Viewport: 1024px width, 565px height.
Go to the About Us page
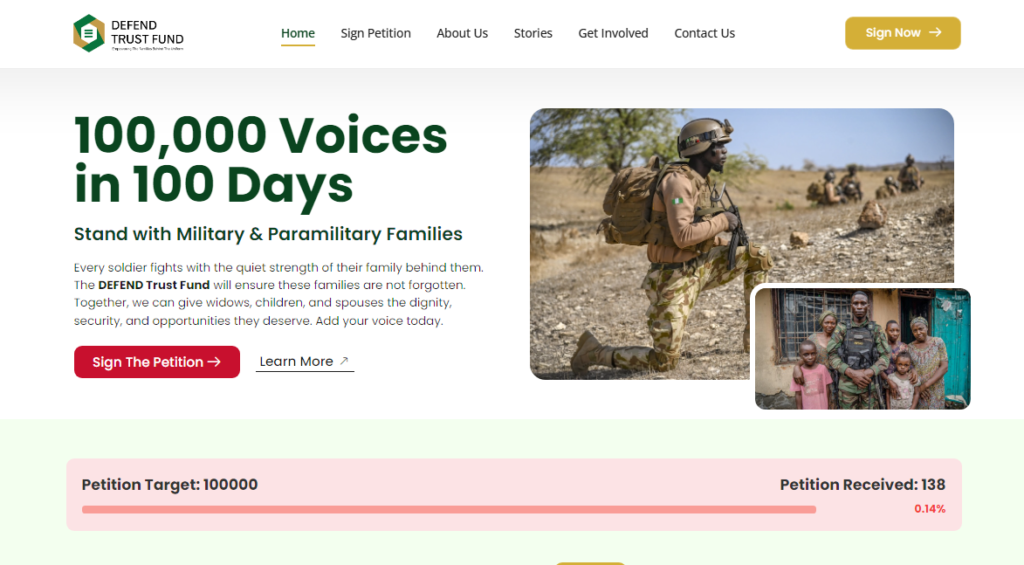point(462,33)
